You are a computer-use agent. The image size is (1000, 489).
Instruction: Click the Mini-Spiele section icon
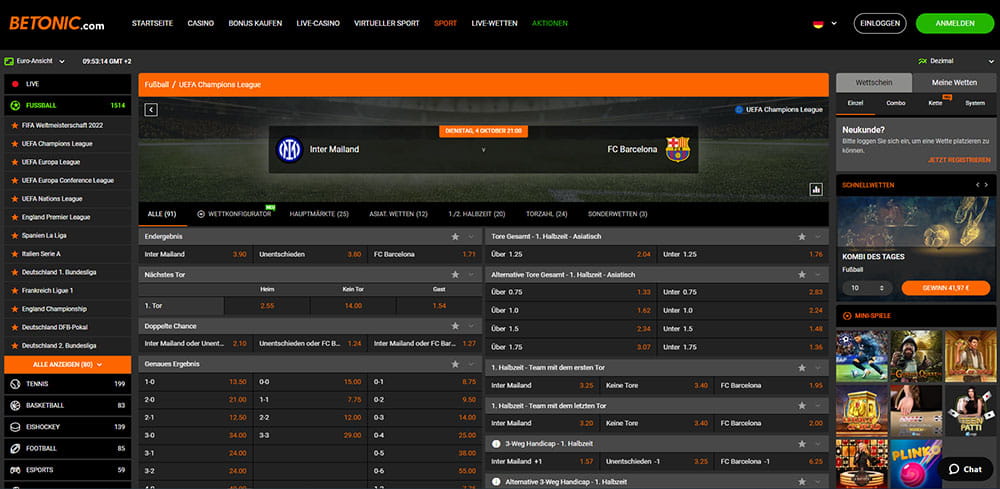point(847,316)
